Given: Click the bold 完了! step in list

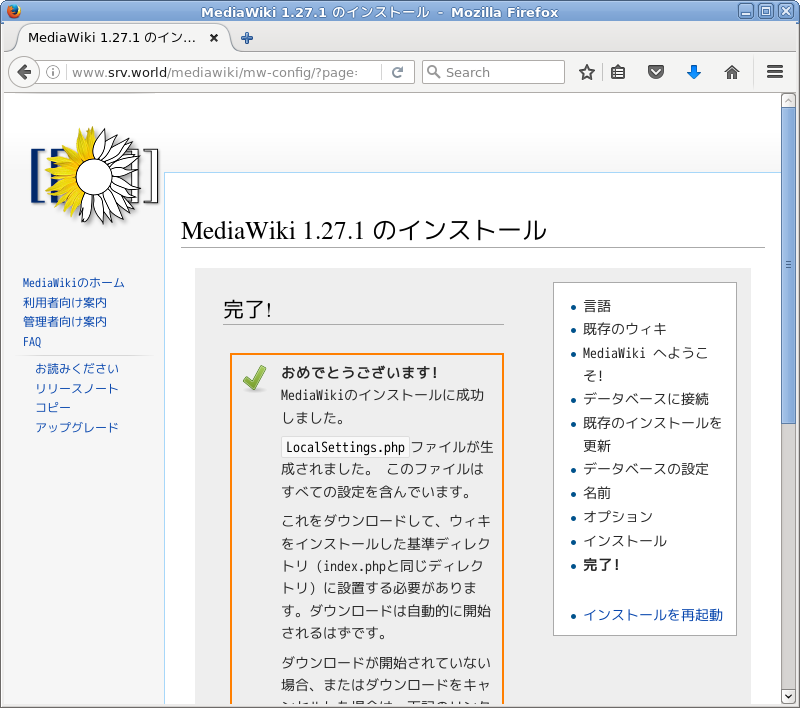Looking at the screenshot, I should [x=602, y=565].
